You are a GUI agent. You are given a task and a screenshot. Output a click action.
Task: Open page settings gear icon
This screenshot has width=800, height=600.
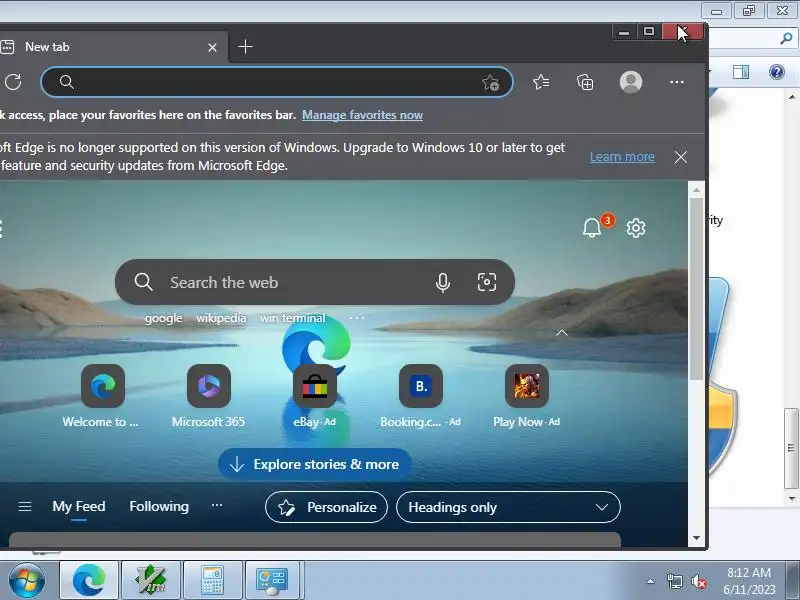(x=636, y=228)
